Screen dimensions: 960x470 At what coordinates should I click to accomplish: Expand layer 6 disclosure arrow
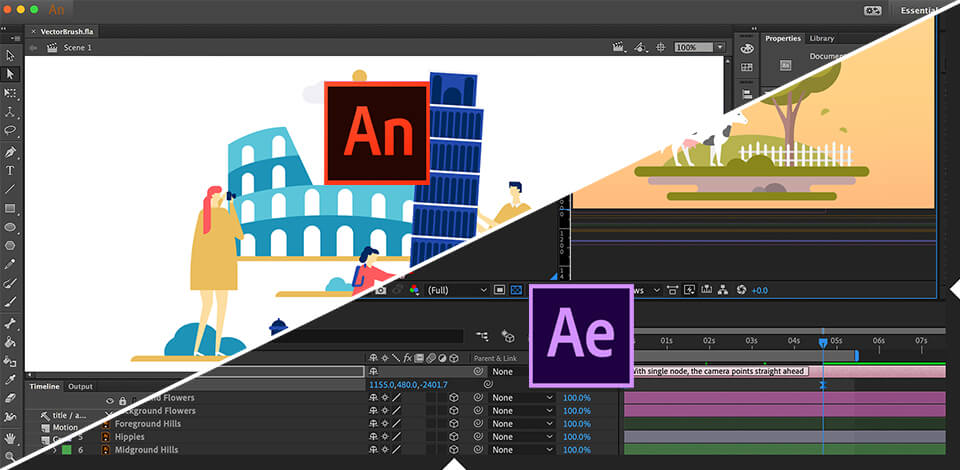[53, 450]
